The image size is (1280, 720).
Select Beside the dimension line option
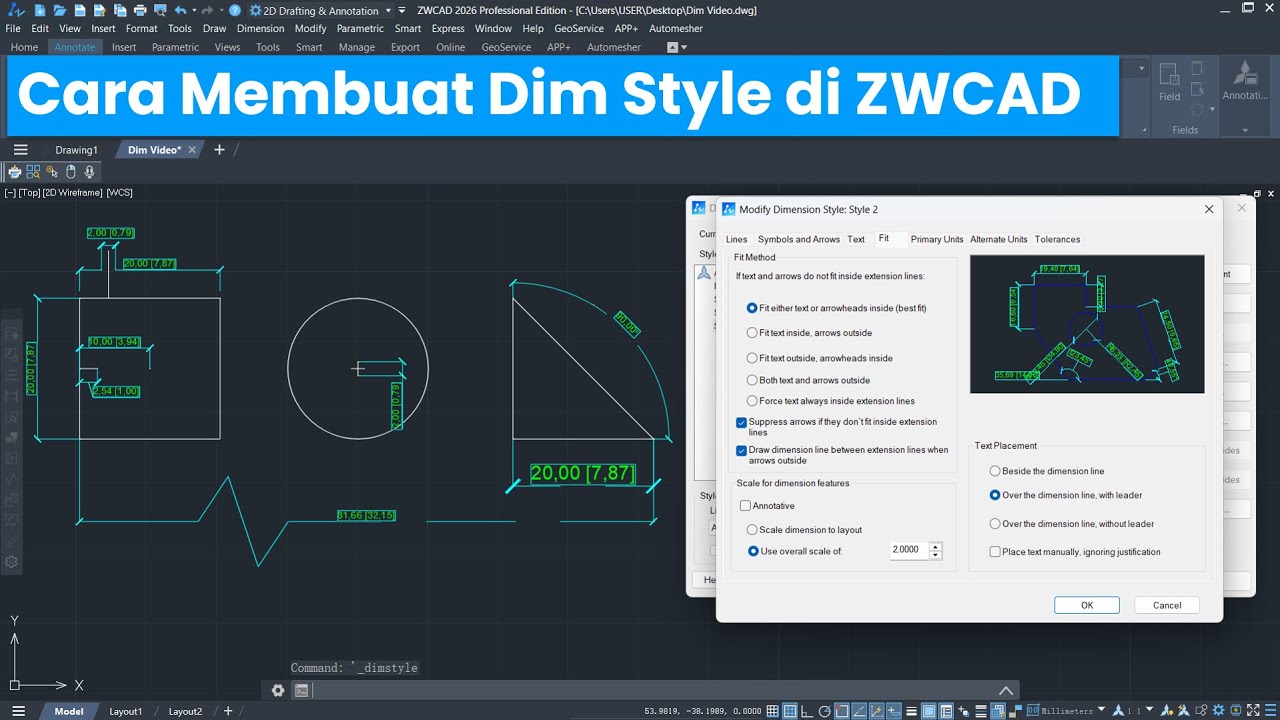click(x=1047, y=471)
